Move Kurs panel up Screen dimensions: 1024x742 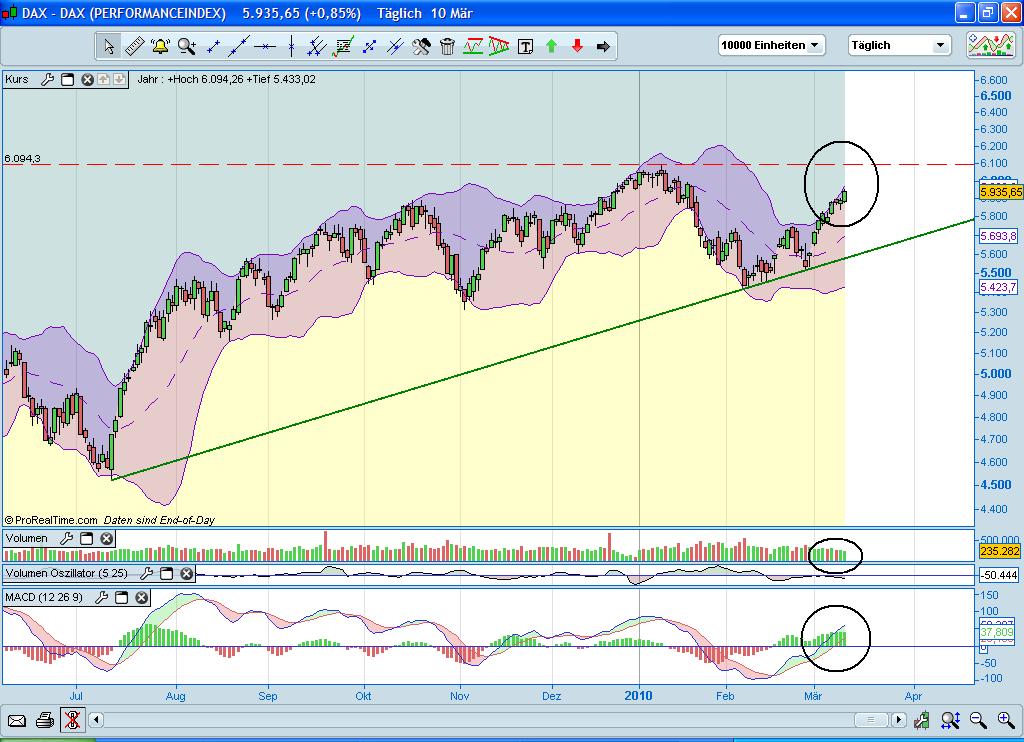tap(104, 80)
